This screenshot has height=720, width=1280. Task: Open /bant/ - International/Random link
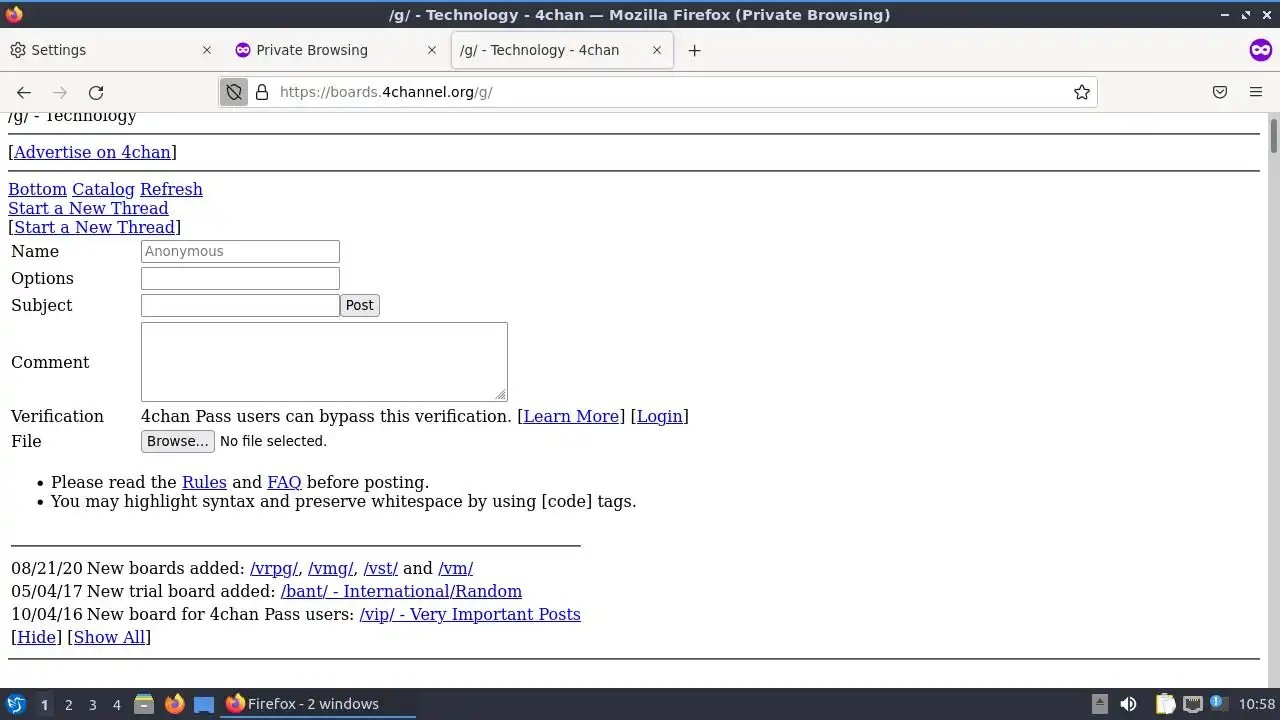tap(401, 591)
